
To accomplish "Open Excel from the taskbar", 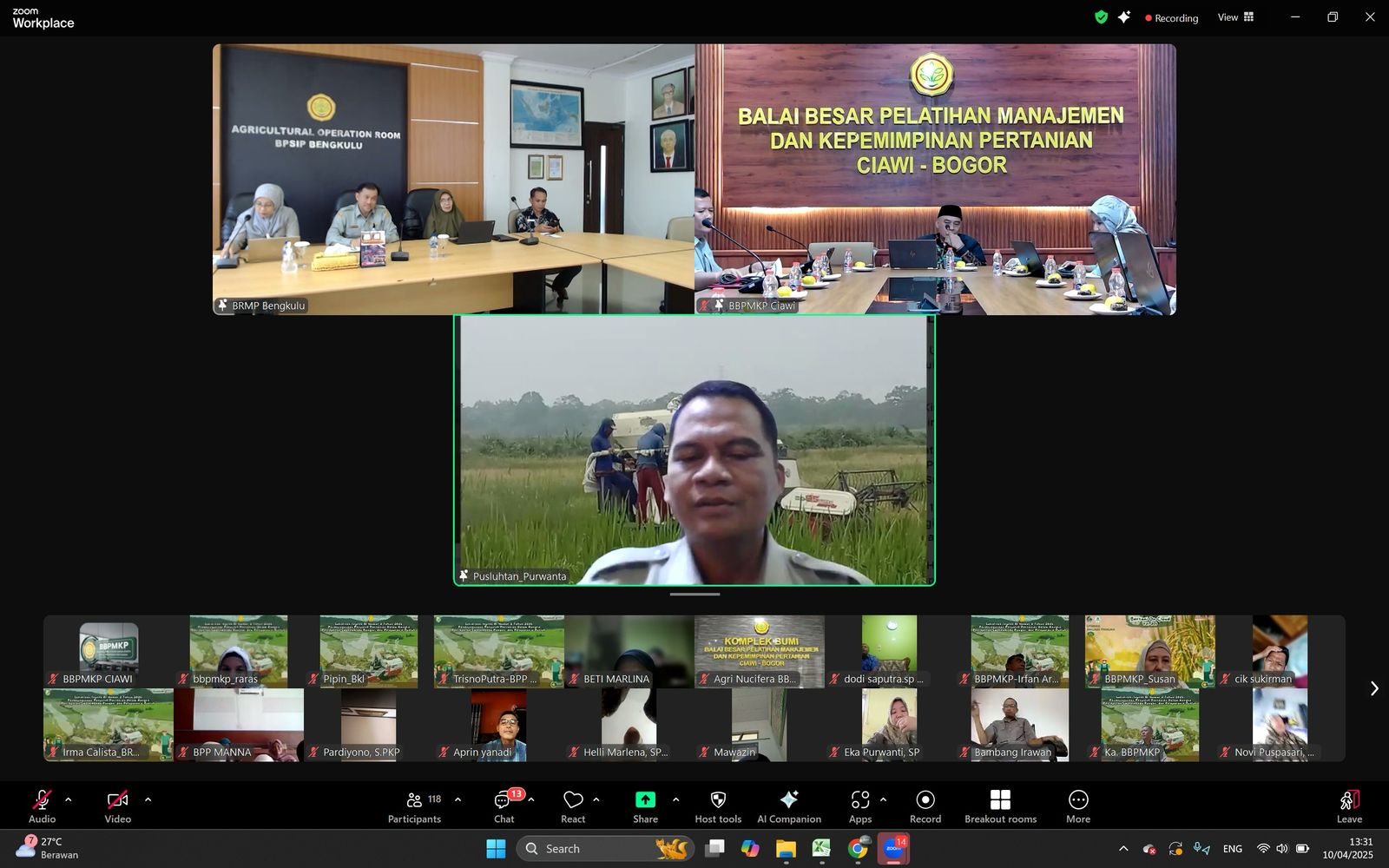I will [821, 848].
